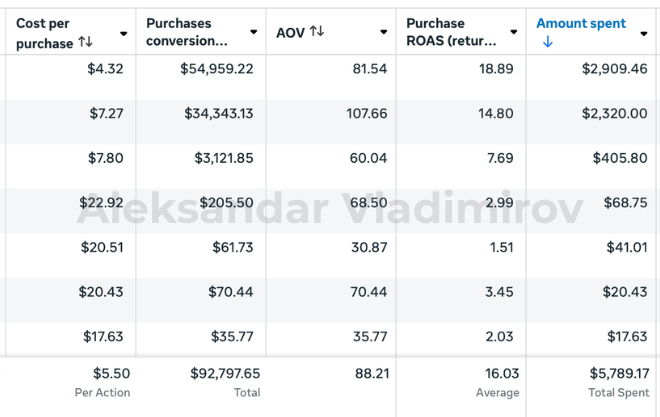Open the Purchase ROAS column dropdown

[x=513, y=33]
